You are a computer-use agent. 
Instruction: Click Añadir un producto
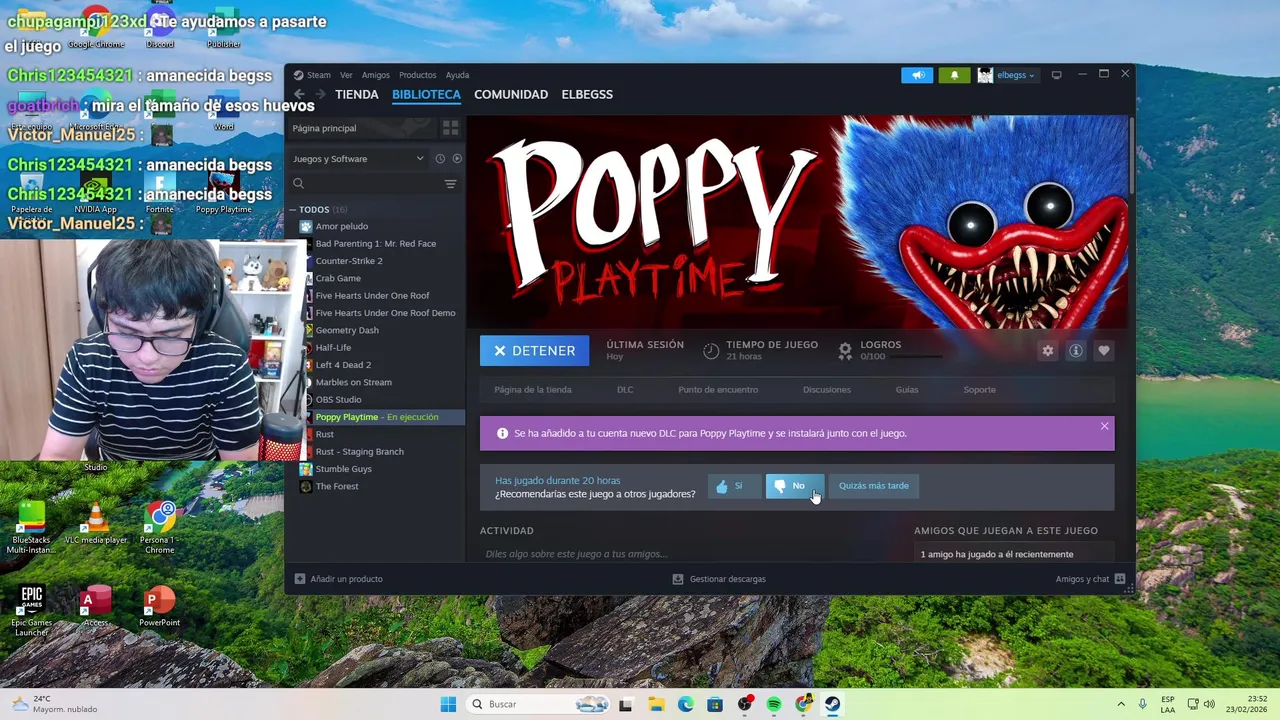(338, 579)
